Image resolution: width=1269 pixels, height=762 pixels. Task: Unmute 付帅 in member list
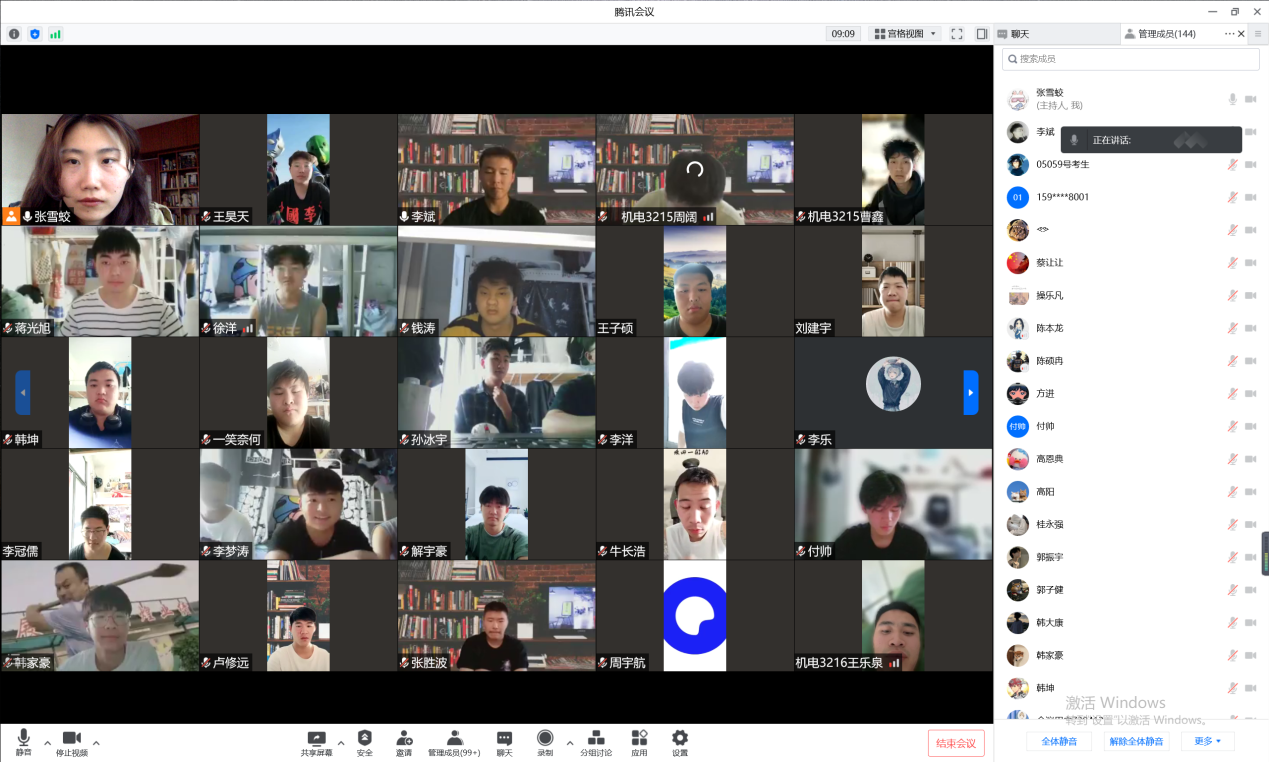(1233, 427)
